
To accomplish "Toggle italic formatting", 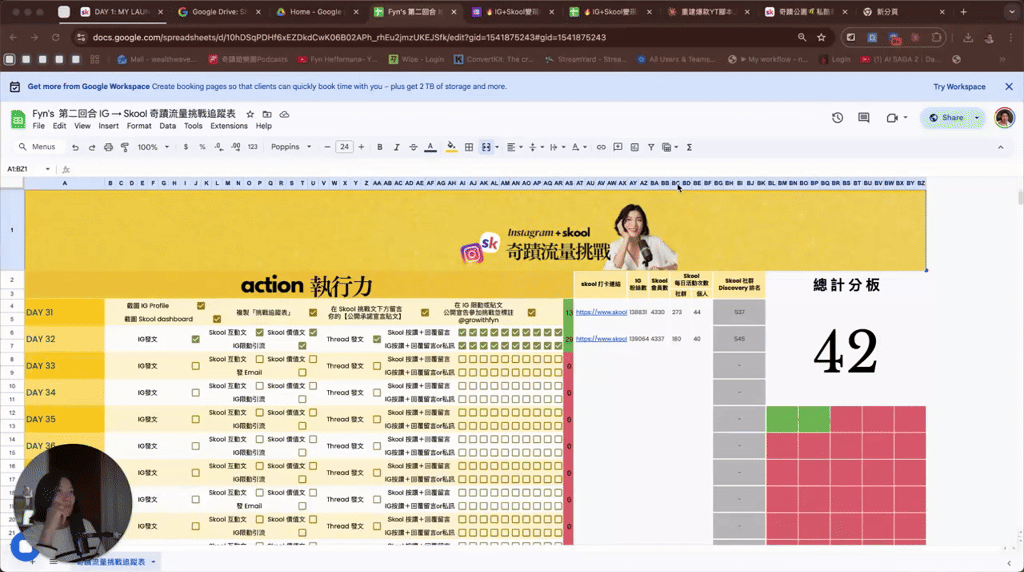I will point(396,148).
